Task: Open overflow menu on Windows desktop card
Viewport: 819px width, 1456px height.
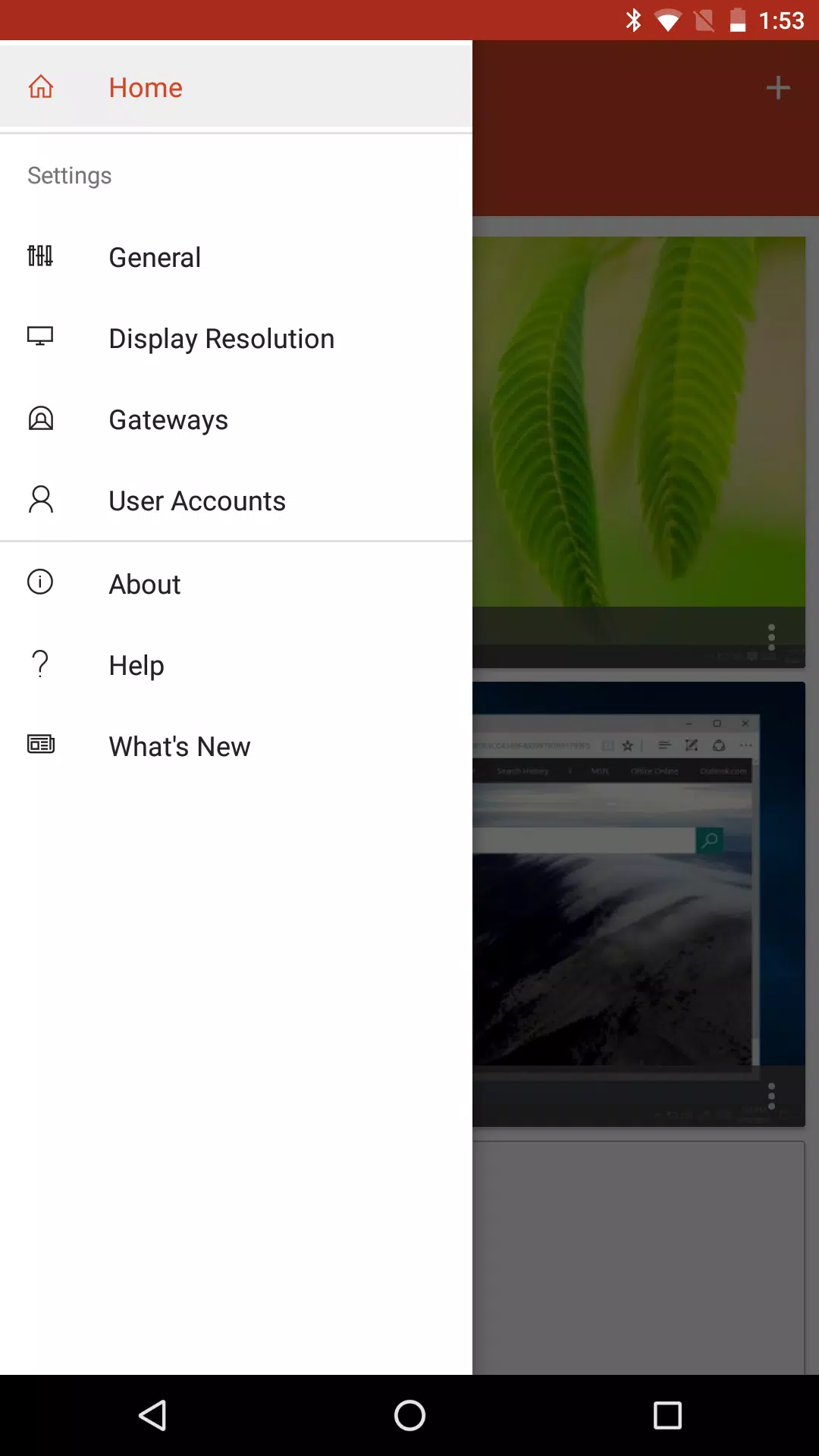Action: tap(771, 1097)
